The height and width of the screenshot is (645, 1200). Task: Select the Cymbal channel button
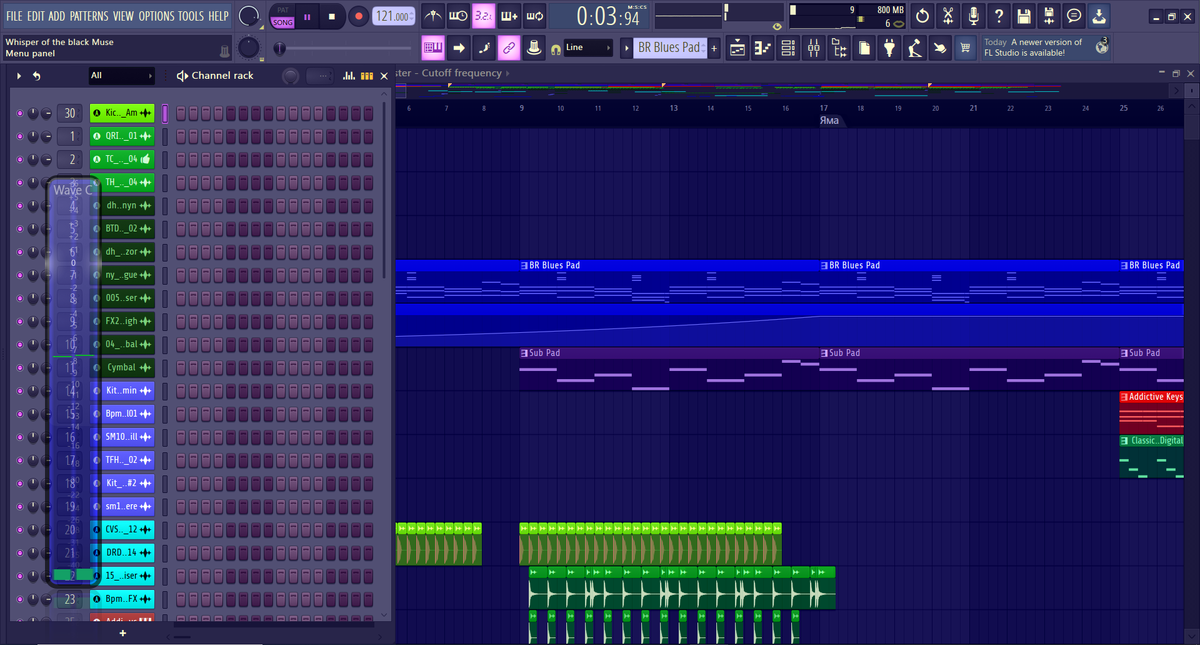pyautogui.click(x=122, y=367)
